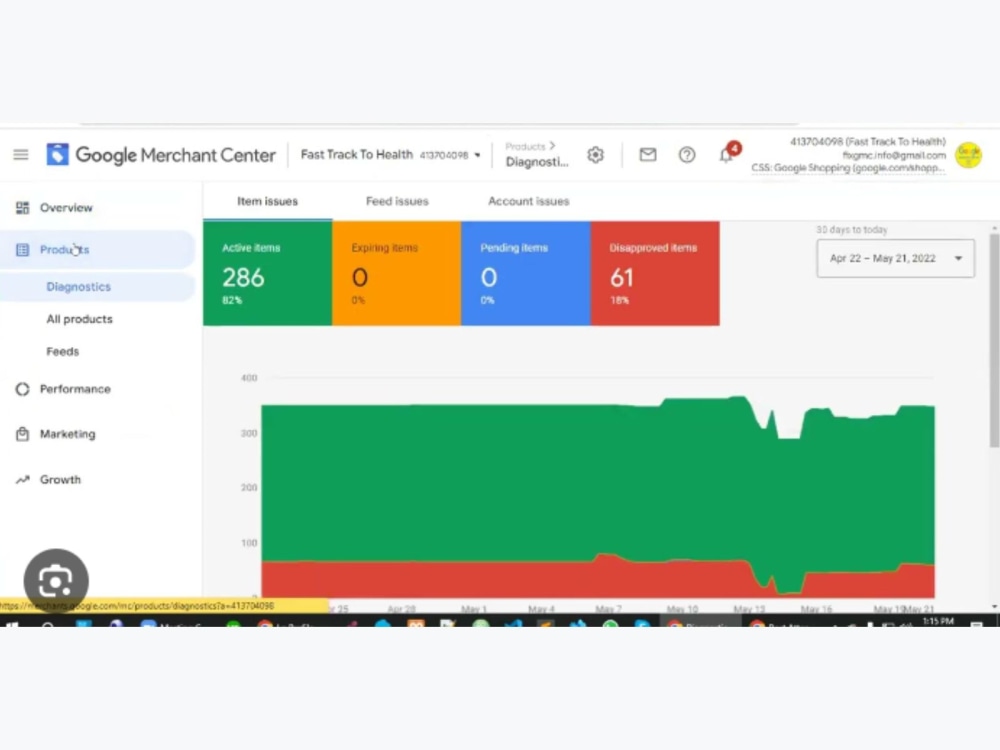The image size is (1000, 750).
Task: Select the green Active items 286 card
Action: click(268, 274)
